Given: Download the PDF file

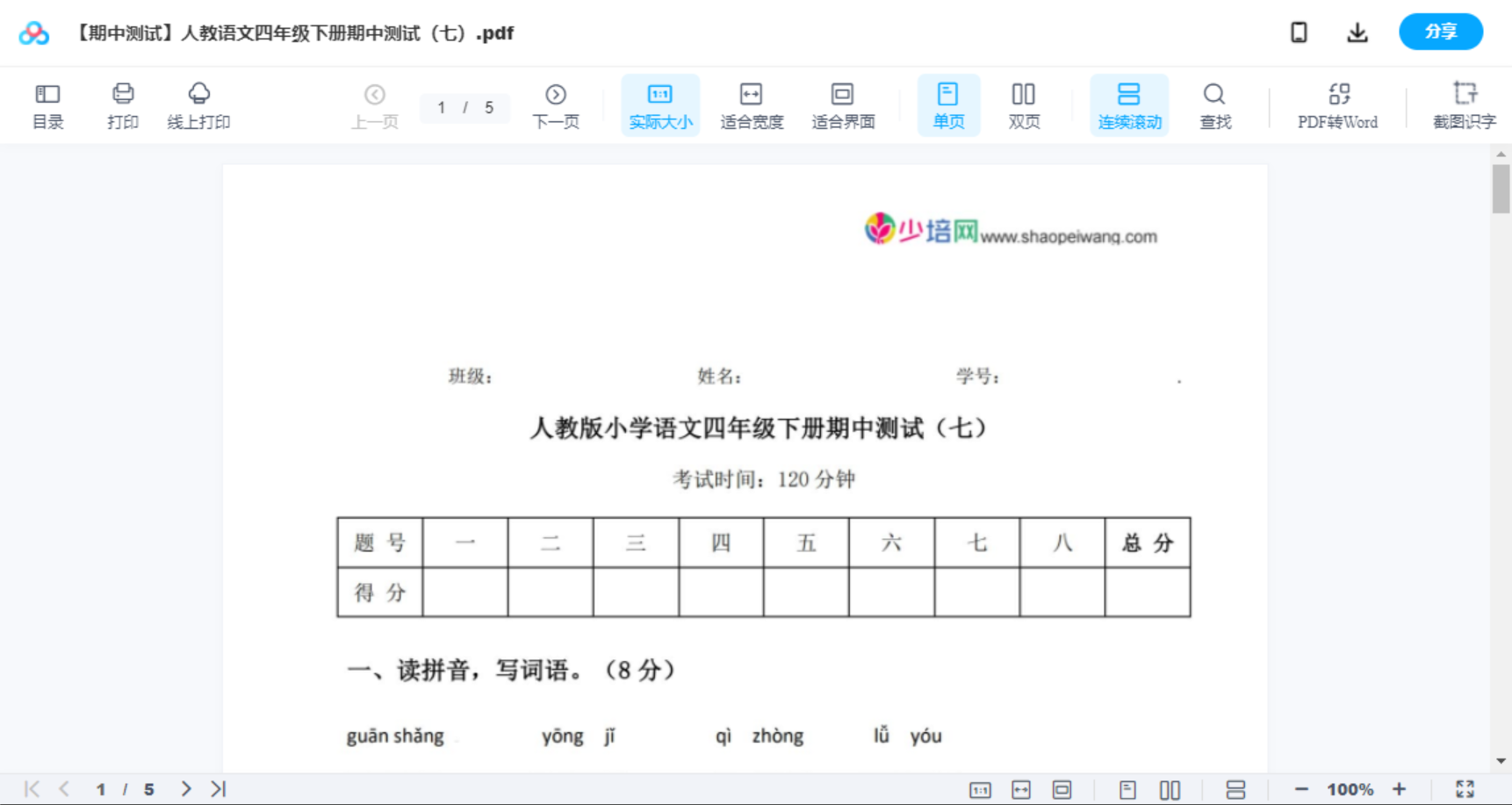Looking at the screenshot, I should click(x=1357, y=32).
